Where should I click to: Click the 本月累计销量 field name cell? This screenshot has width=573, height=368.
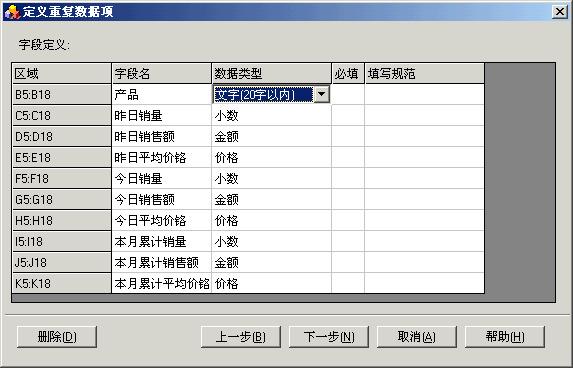pyautogui.click(x=162, y=242)
